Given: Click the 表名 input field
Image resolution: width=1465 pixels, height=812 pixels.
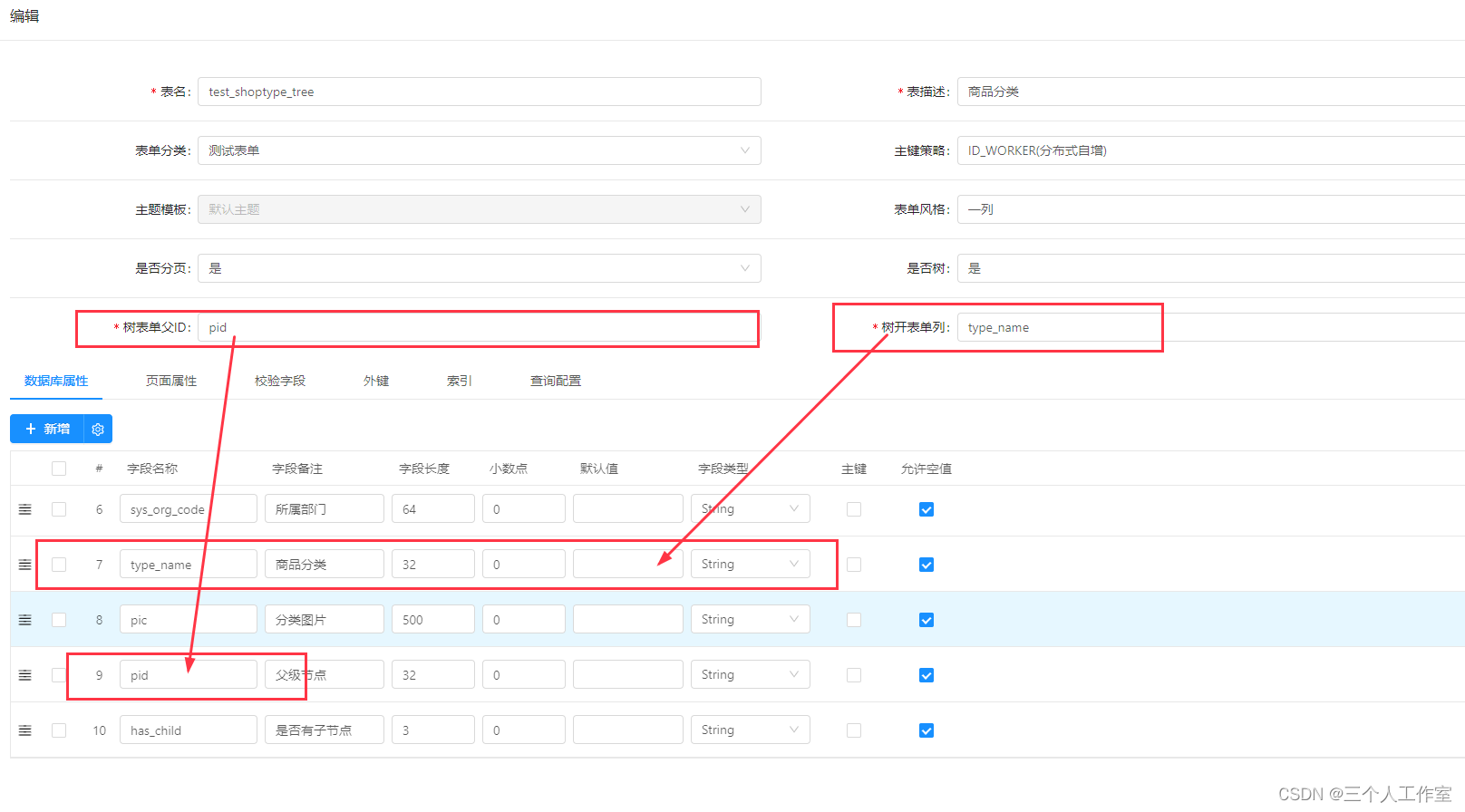Looking at the screenshot, I should 480,92.
